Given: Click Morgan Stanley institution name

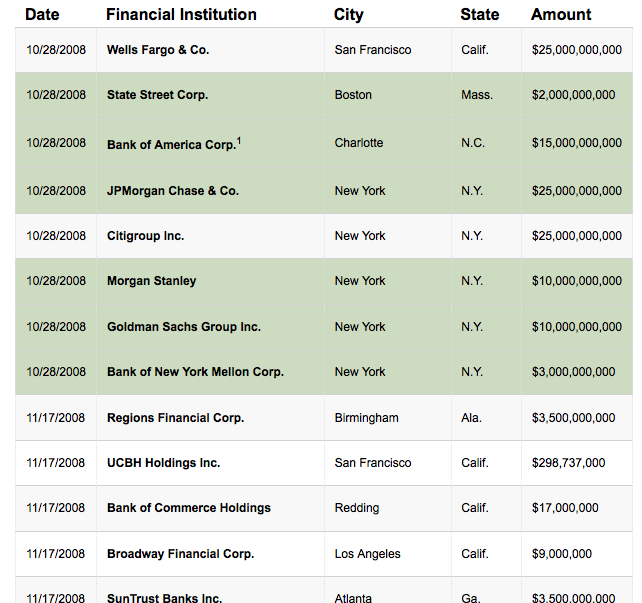Looking at the screenshot, I should click(x=151, y=281).
